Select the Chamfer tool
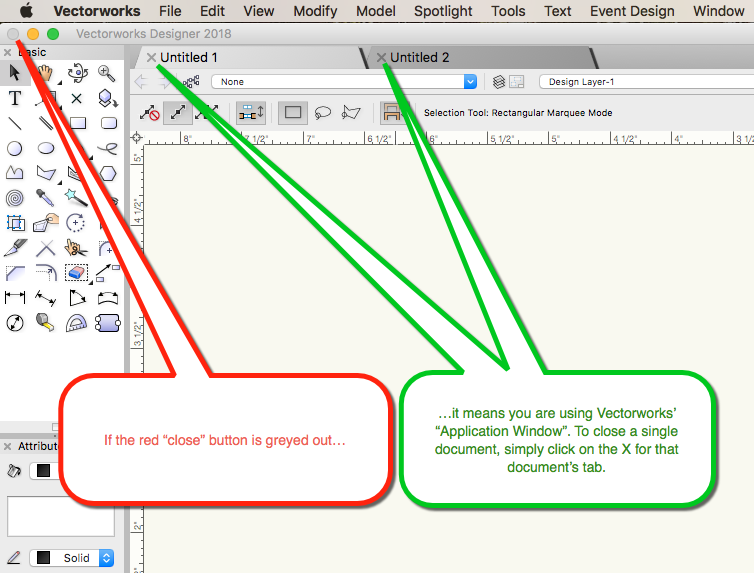 click(15, 273)
